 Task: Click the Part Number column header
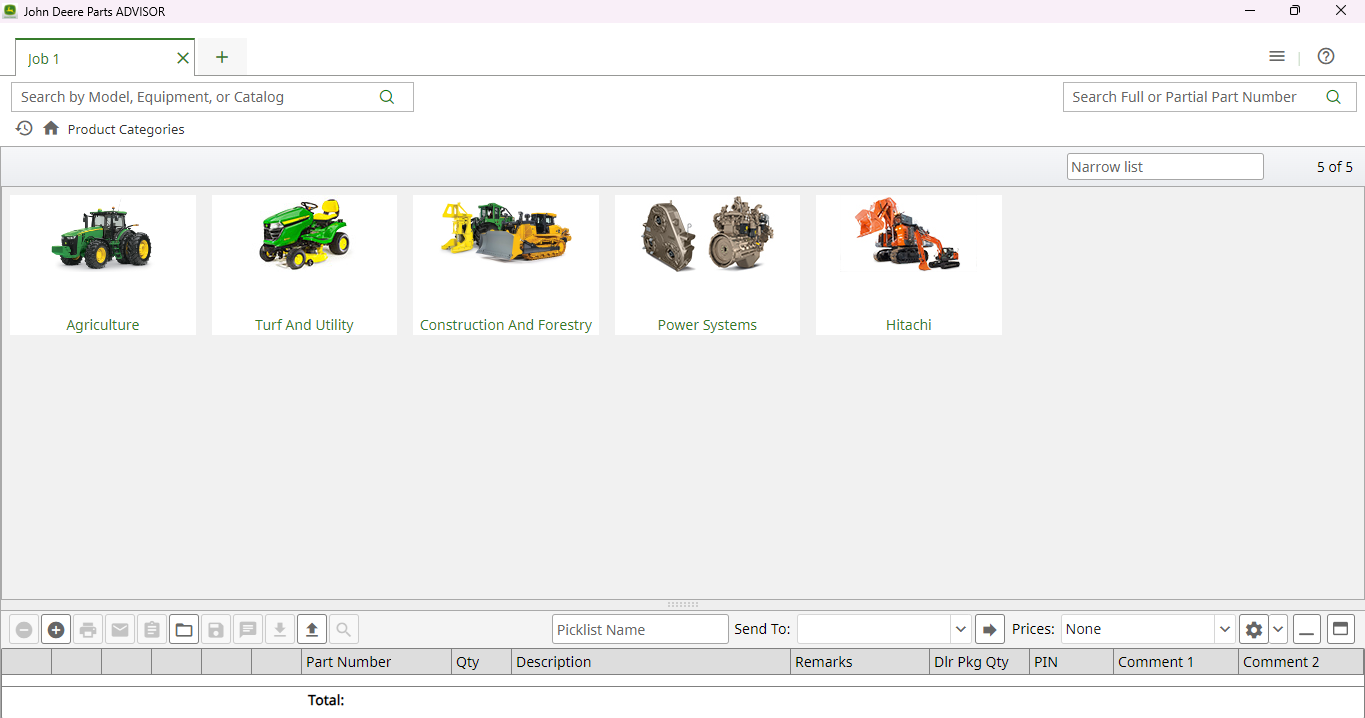tap(376, 662)
